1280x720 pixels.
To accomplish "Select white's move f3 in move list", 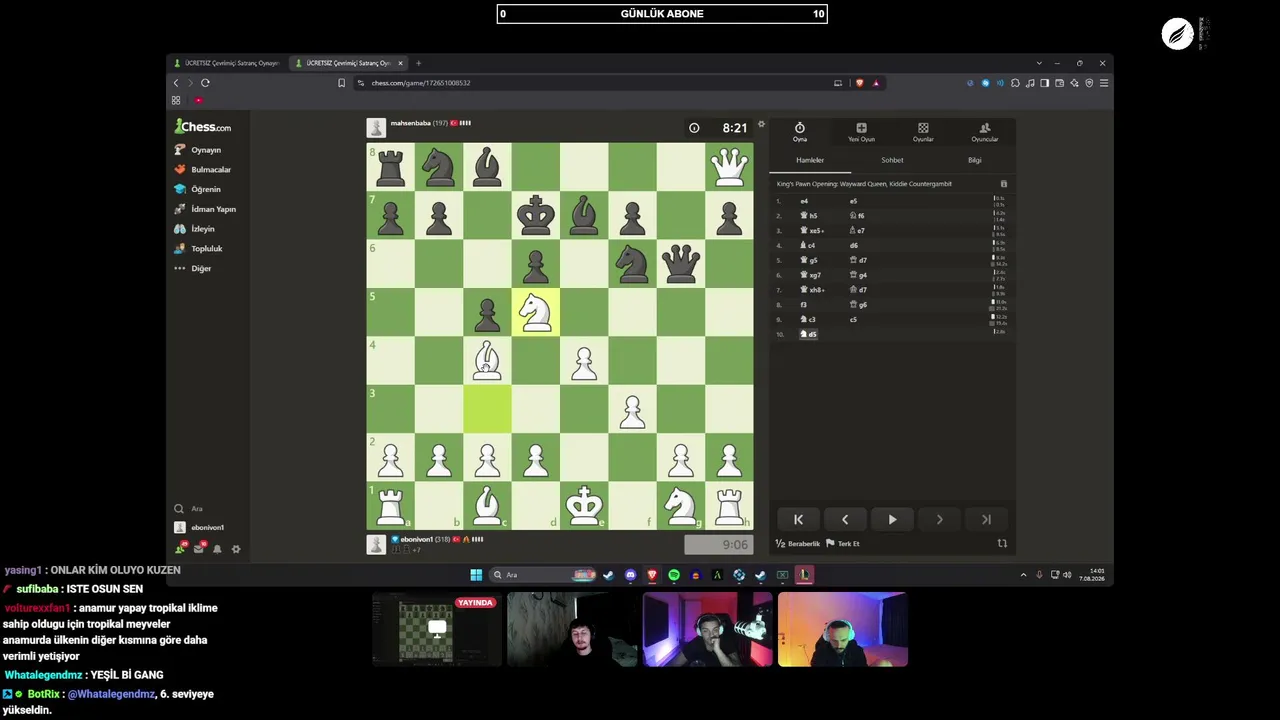I will point(803,305).
